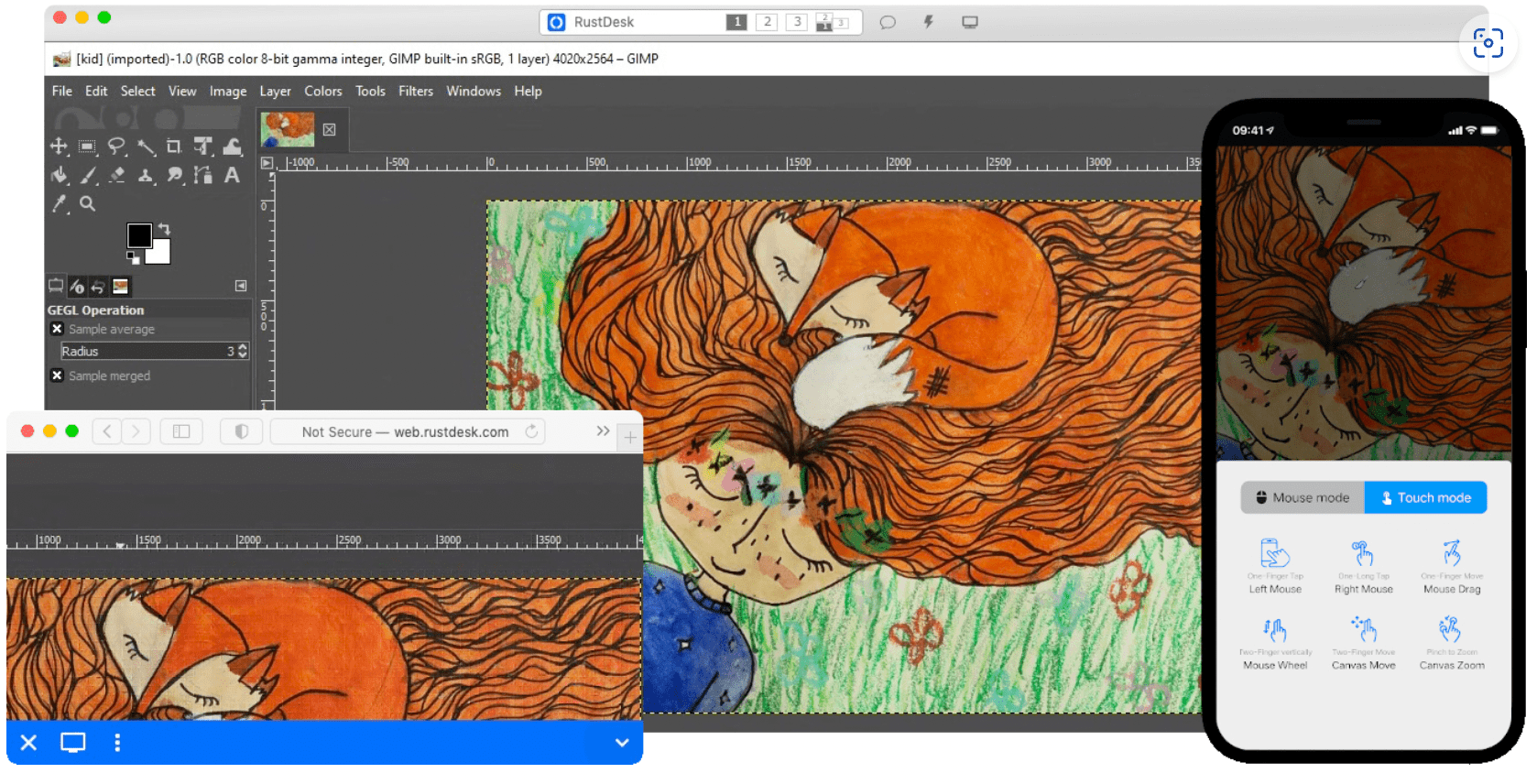Show all displays in RustDesk toolbar
1537x784 pixels.
(x=833, y=22)
